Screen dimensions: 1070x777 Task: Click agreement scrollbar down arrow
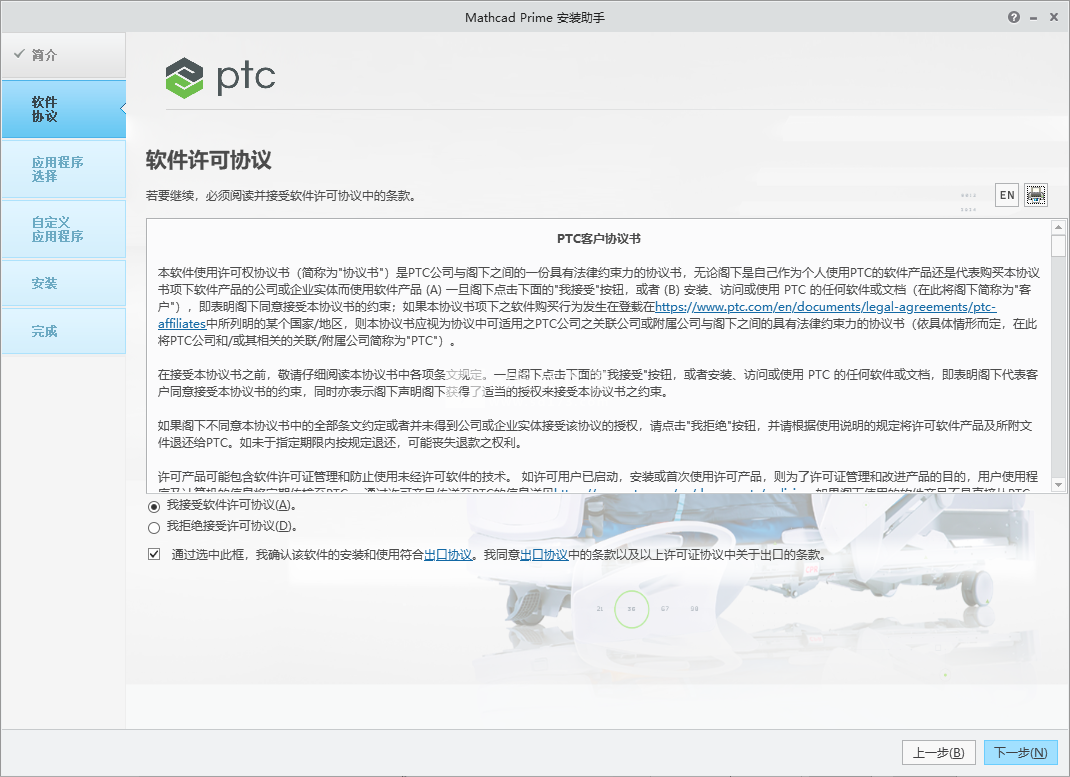(x=1058, y=484)
